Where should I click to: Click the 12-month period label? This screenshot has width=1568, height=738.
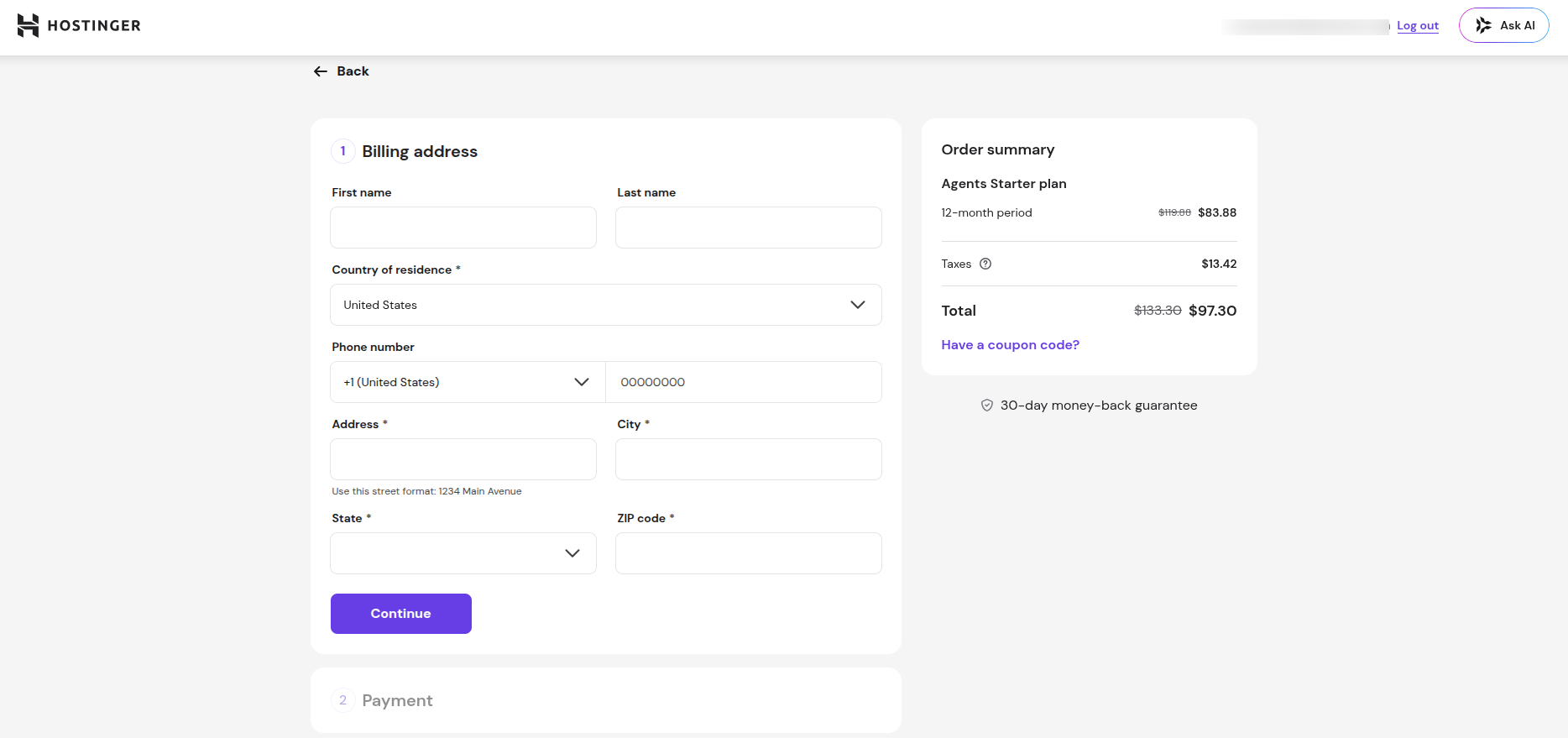987,212
